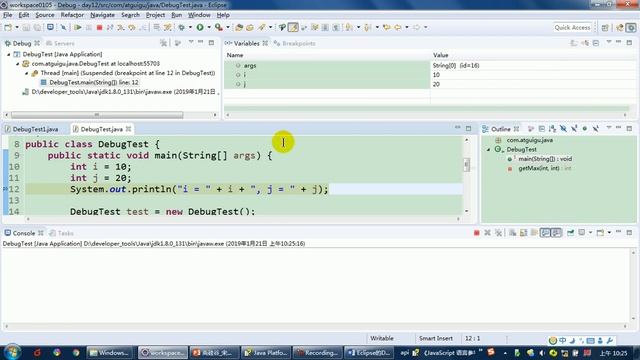Click Last Edit Location toolbar icon
The image size is (640, 360).
click(x=387, y=27)
